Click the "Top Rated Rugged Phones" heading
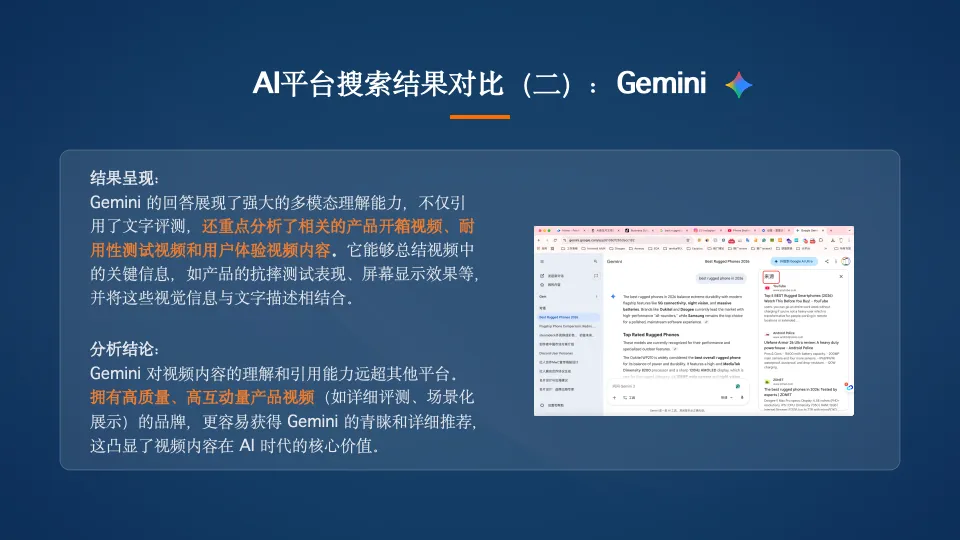 (651, 335)
